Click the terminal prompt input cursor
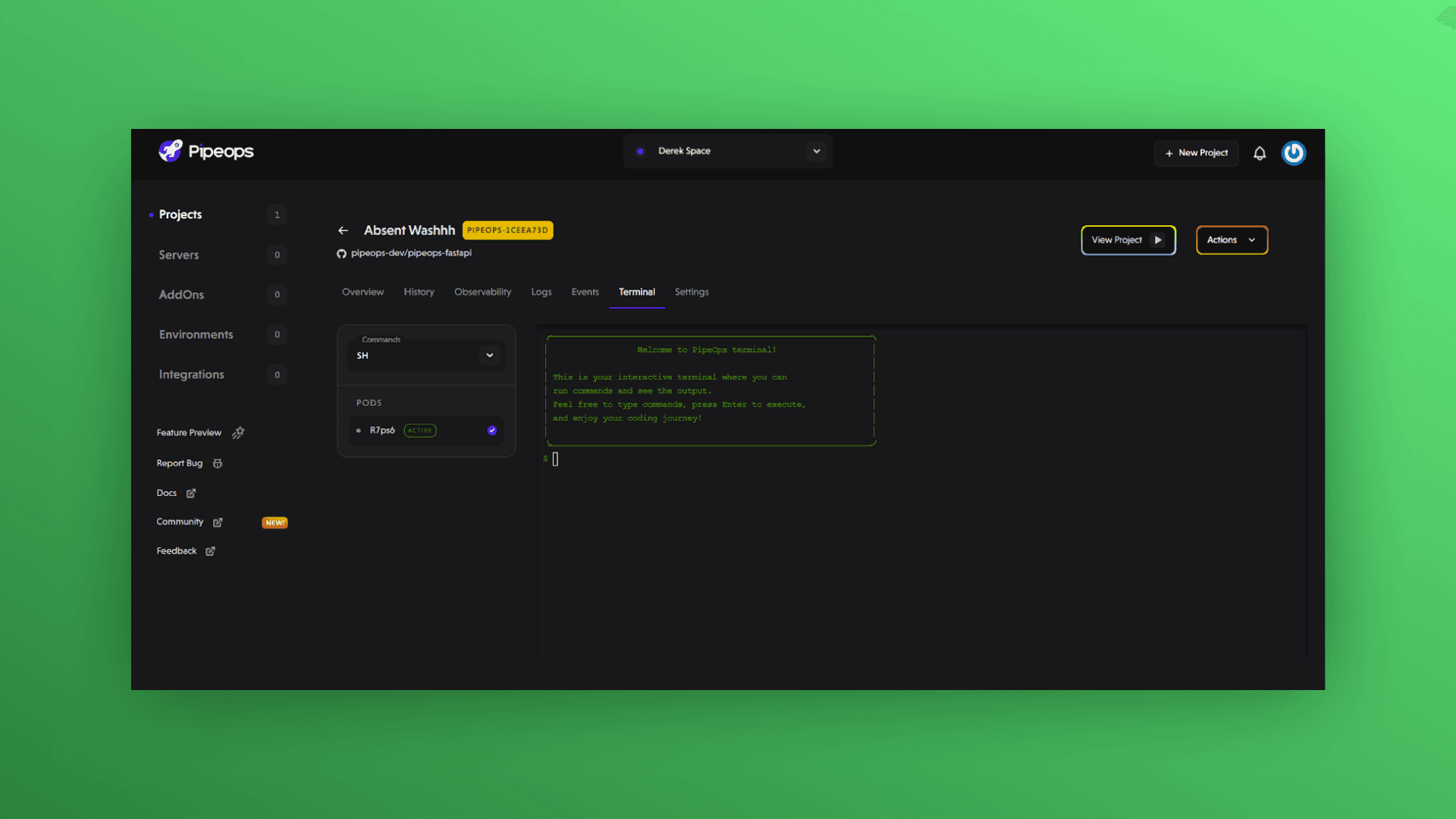This screenshot has height=819, width=1456. (x=556, y=459)
